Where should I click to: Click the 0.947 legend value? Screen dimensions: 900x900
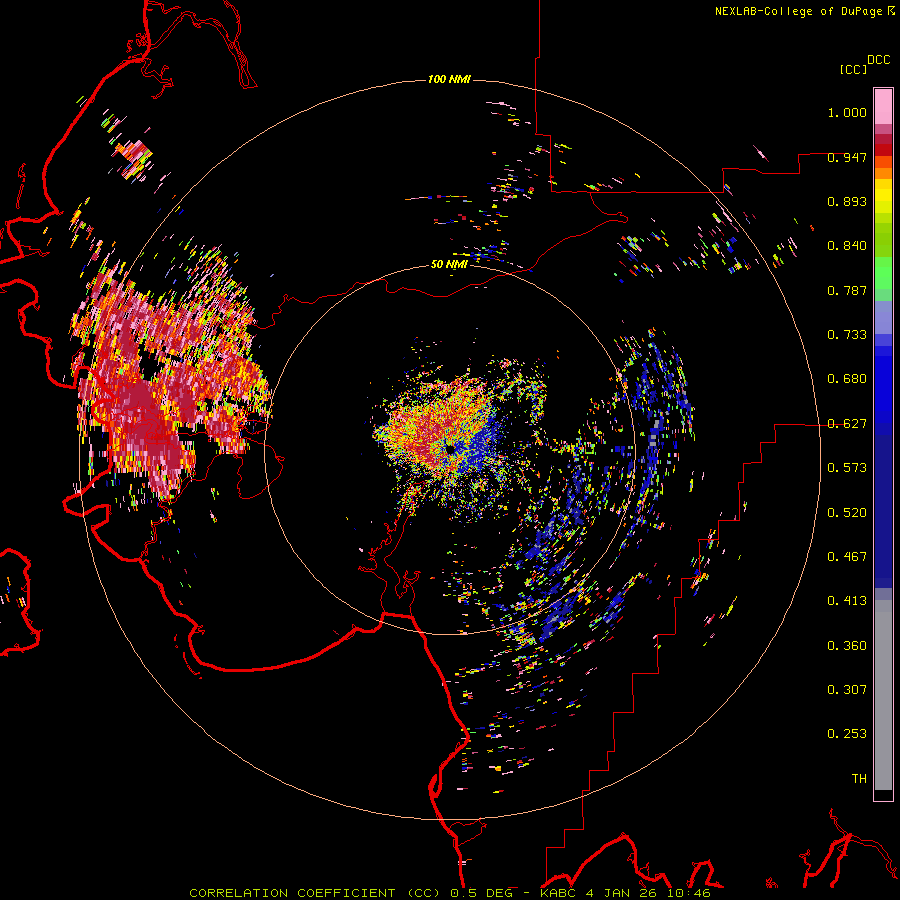click(x=847, y=157)
